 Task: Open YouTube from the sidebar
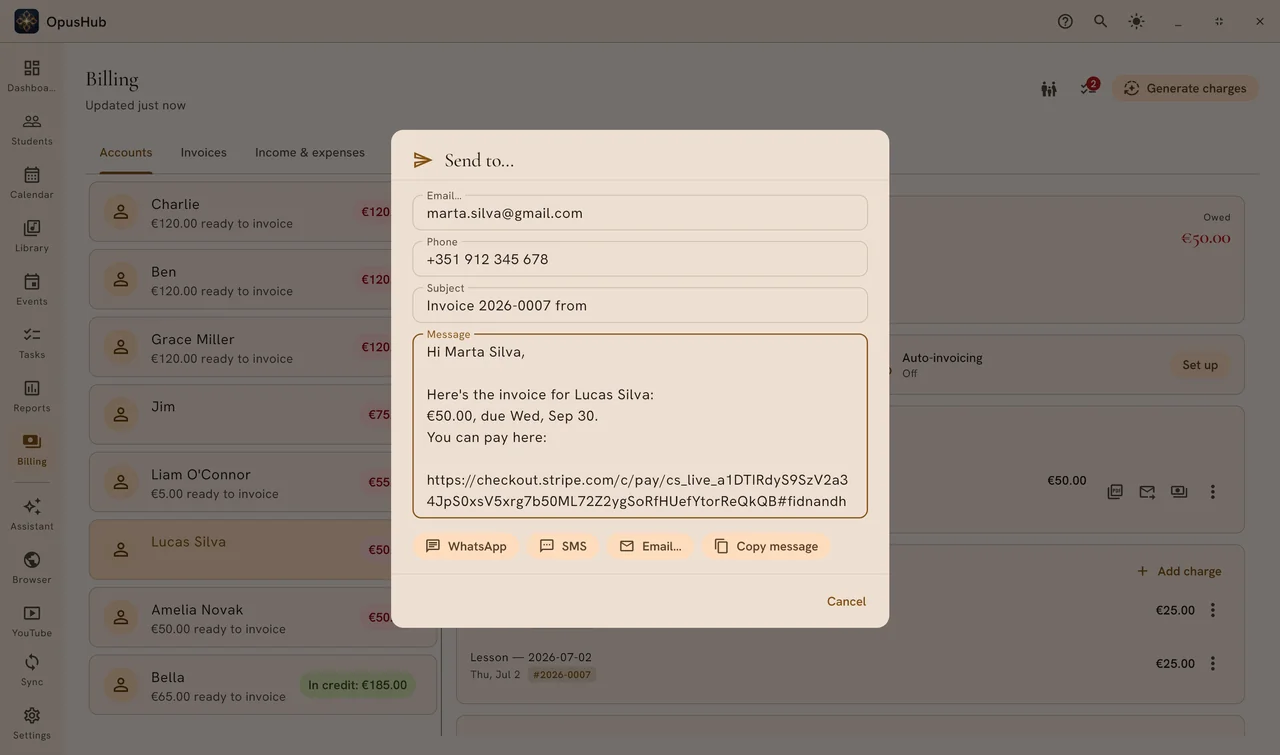[32, 620]
